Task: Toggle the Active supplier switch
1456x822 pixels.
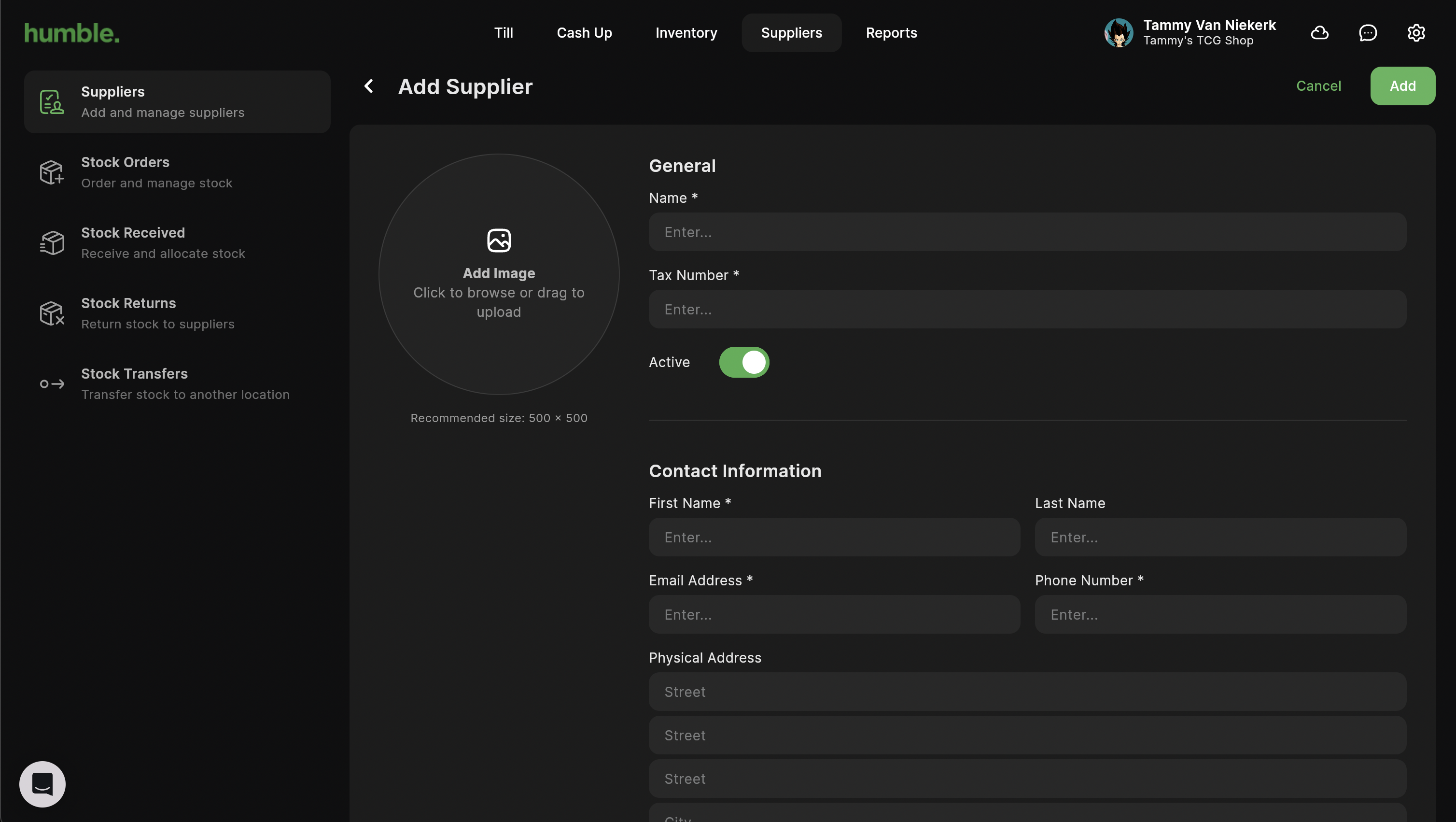Action: (x=744, y=362)
